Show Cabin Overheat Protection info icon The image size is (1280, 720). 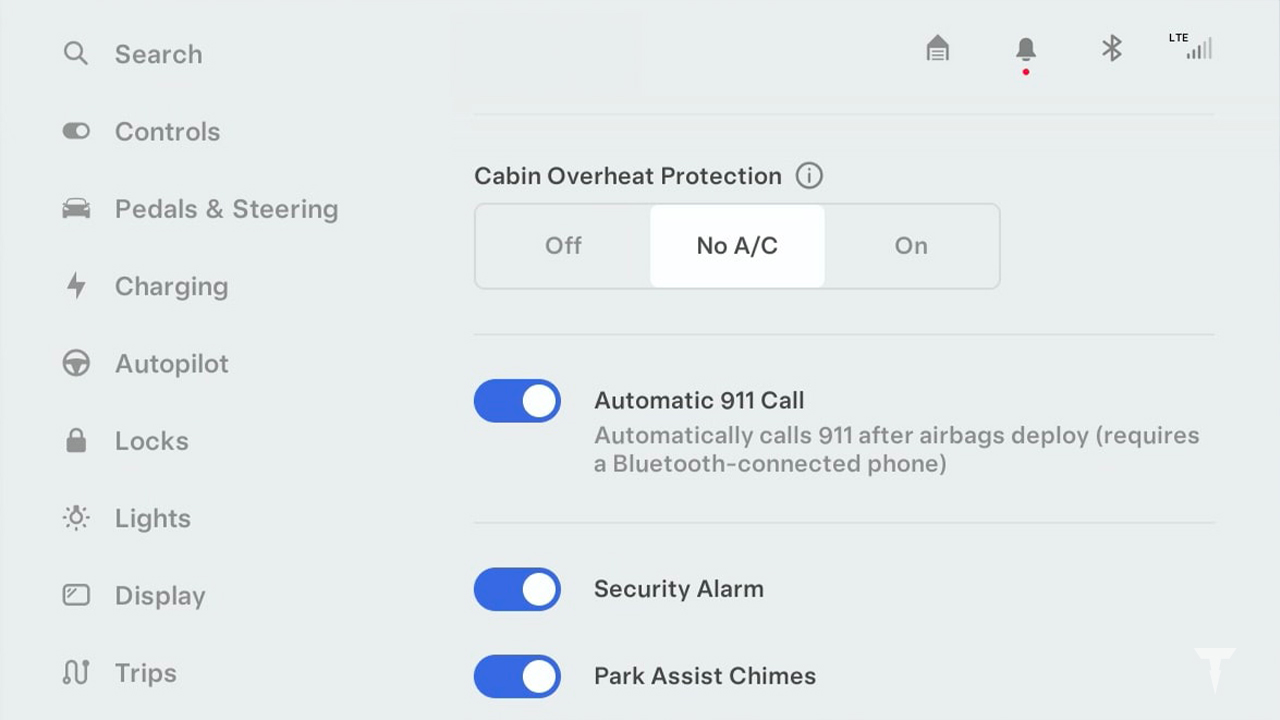click(809, 176)
